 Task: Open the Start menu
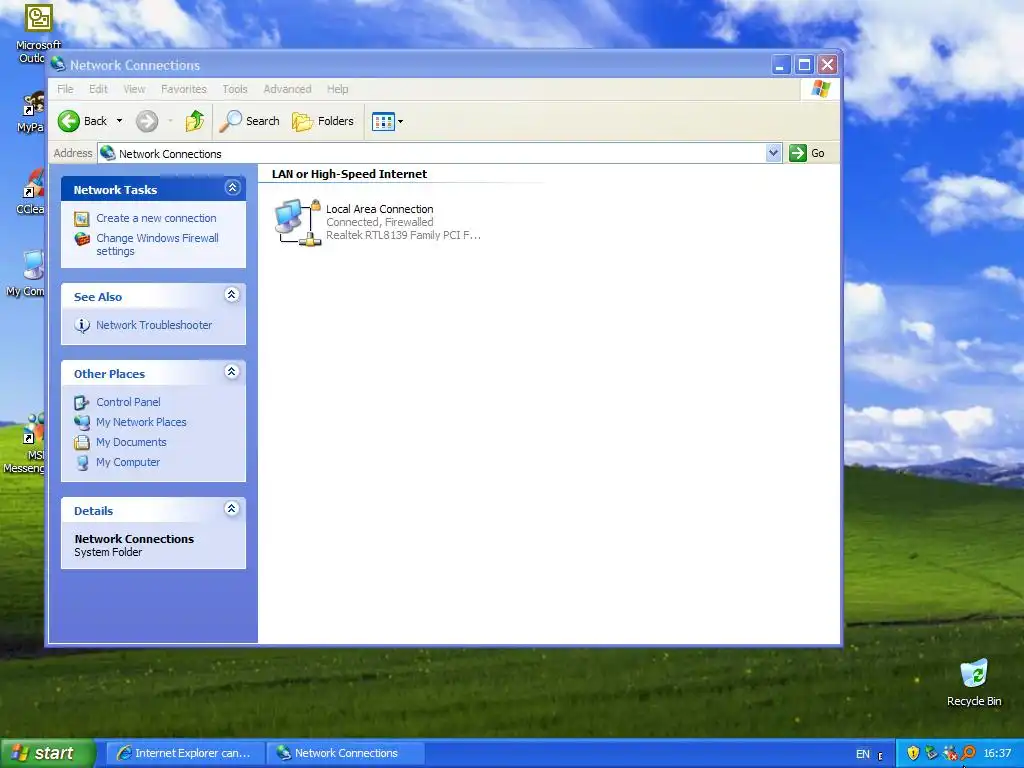[x=48, y=753]
